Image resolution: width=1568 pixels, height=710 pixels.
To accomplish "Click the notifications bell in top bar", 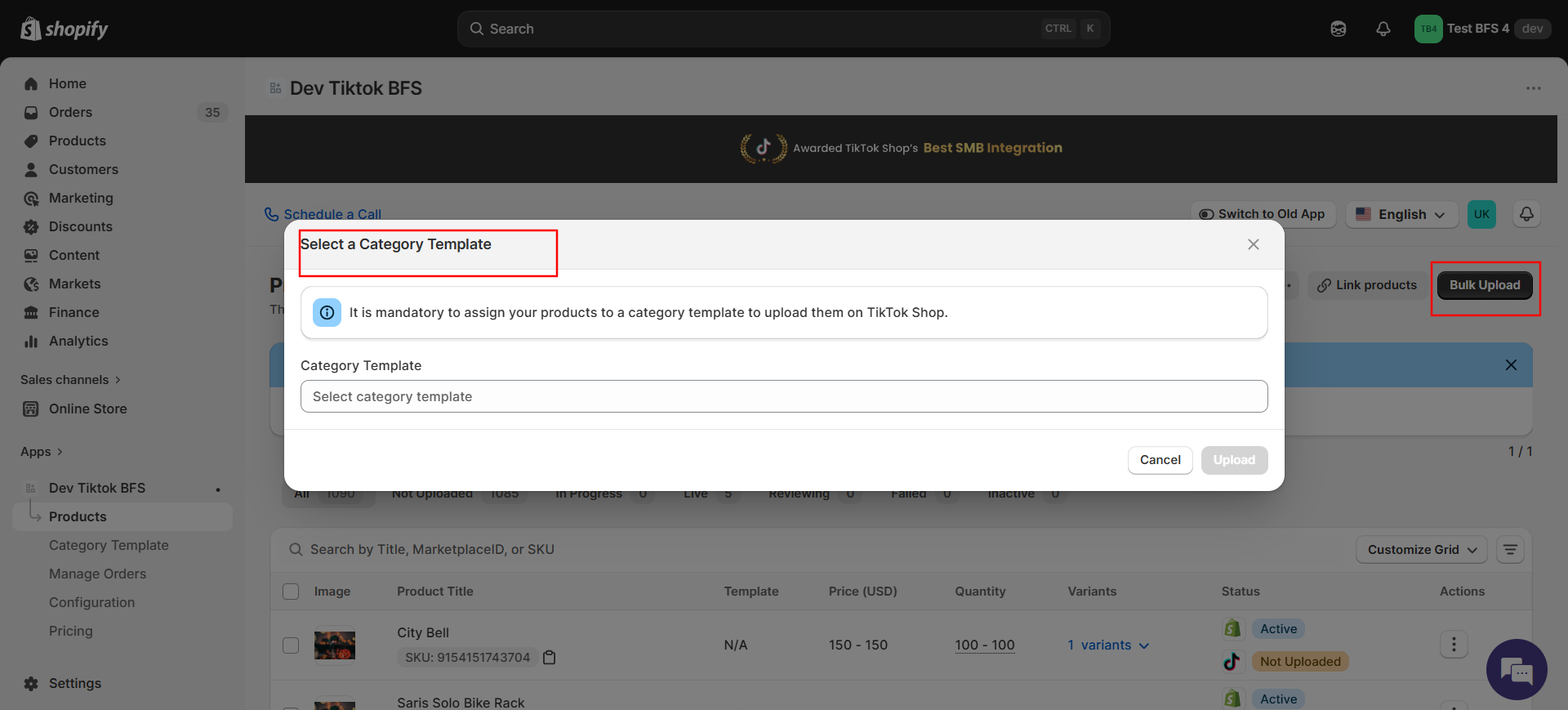I will [x=1383, y=29].
